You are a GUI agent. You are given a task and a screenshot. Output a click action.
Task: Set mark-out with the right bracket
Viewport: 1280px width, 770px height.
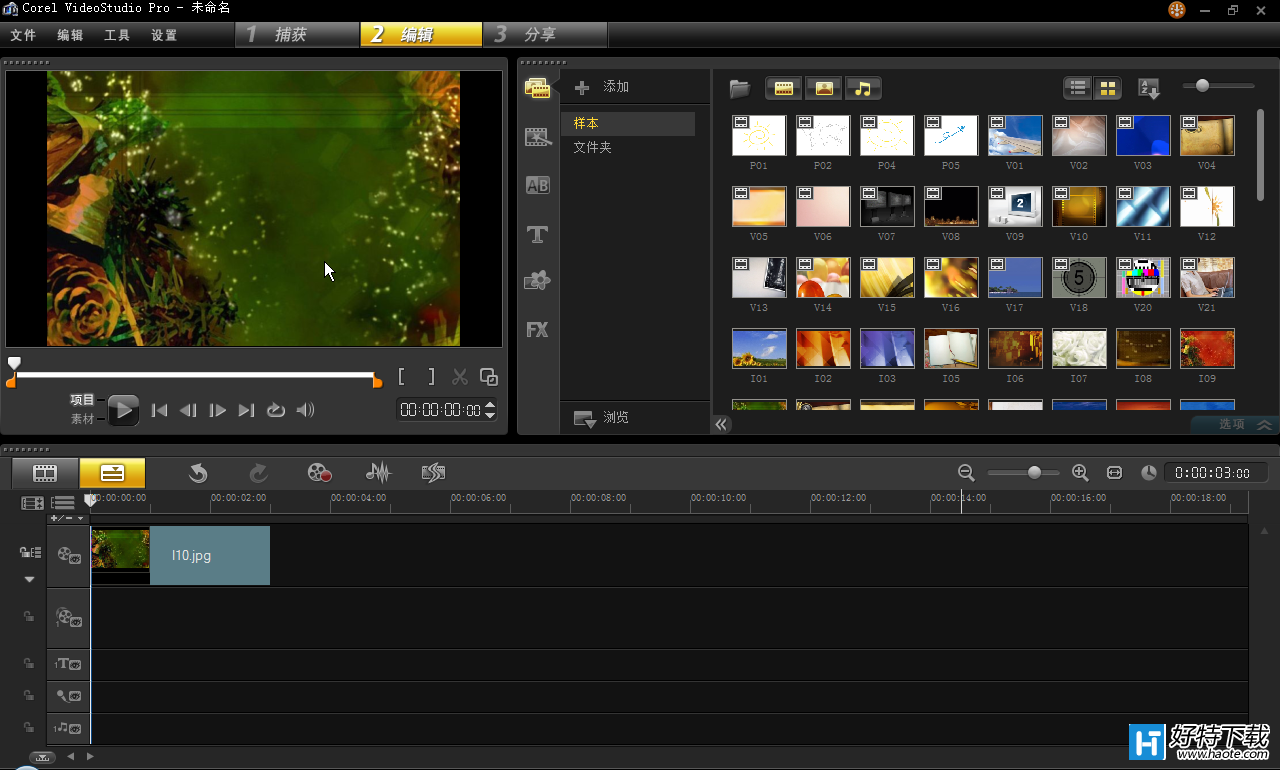[431, 377]
